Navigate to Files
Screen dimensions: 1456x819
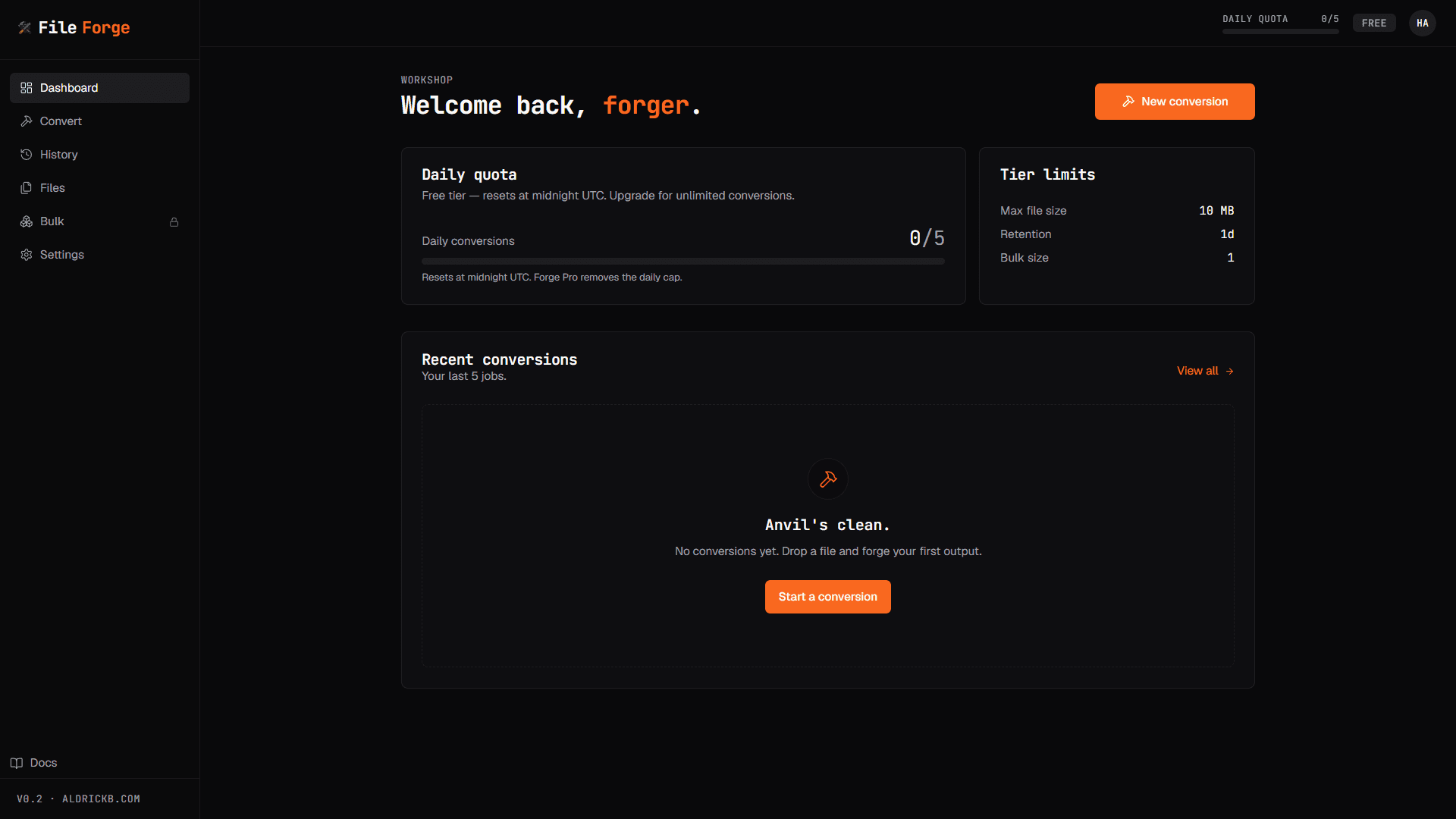[x=99, y=188]
